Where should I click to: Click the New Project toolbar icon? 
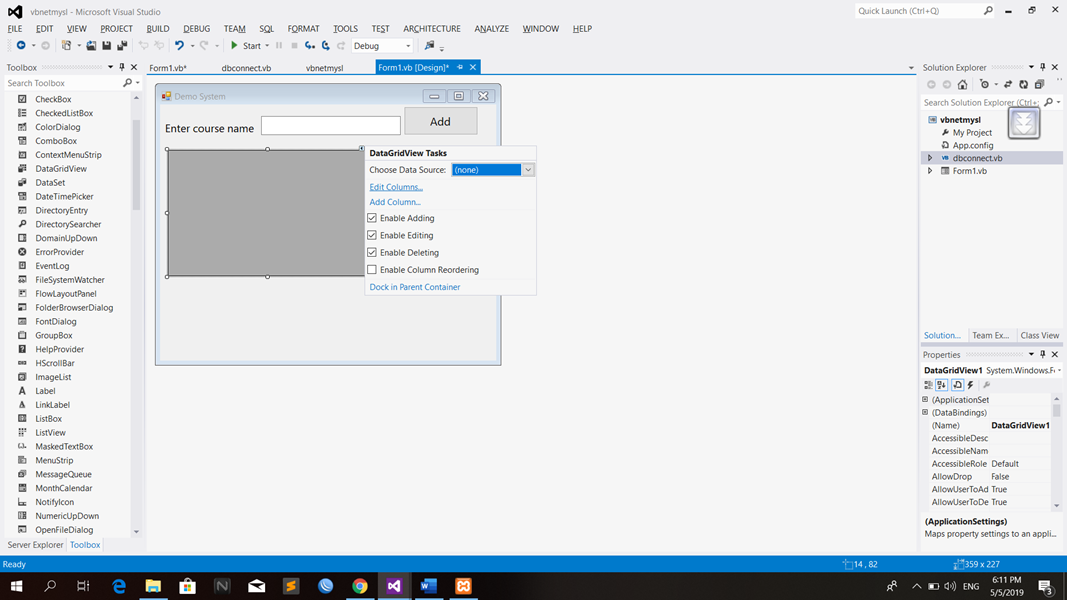tap(66, 46)
